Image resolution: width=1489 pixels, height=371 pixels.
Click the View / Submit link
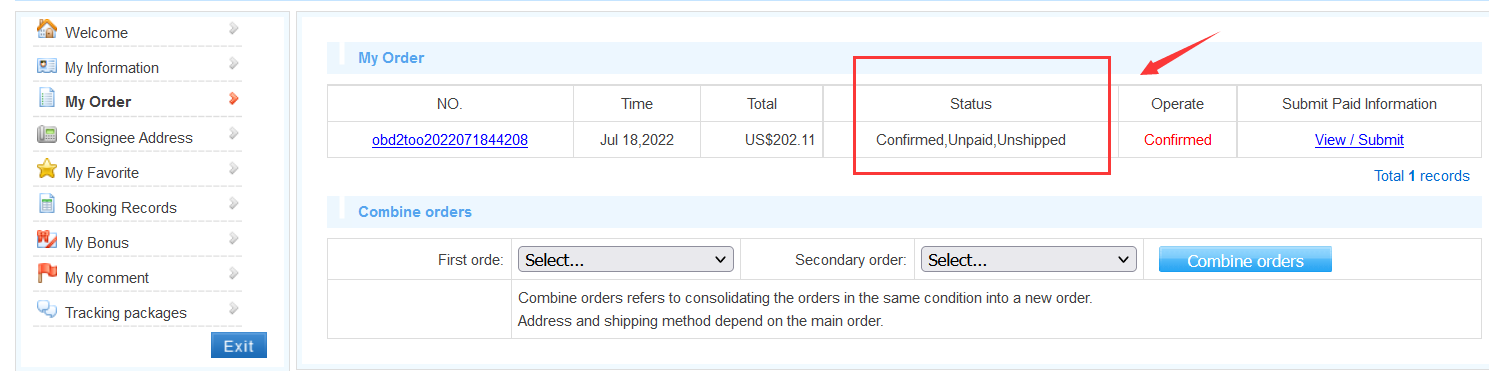coord(1359,140)
